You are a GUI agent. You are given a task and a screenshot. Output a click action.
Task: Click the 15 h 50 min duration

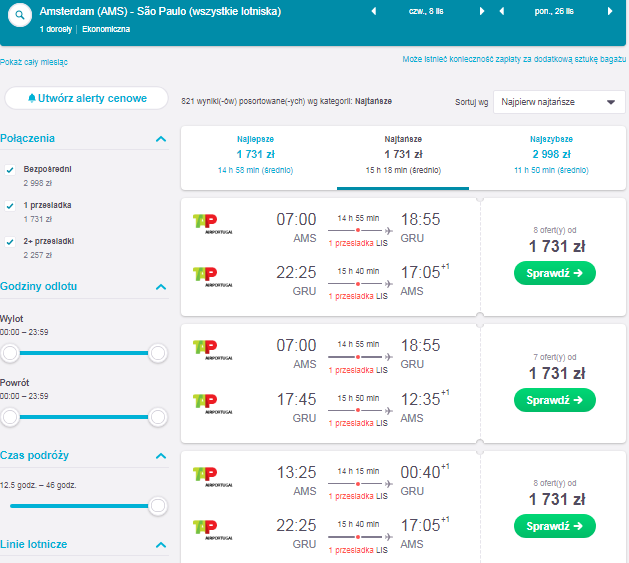click(x=358, y=398)
